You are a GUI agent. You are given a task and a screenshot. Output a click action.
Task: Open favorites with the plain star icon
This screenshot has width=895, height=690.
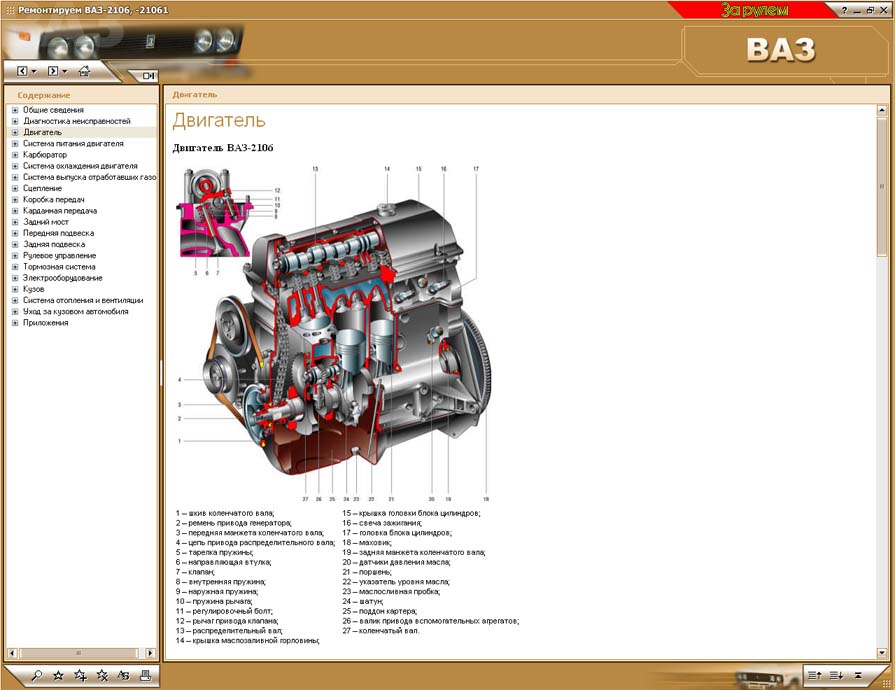click(58, 676)
